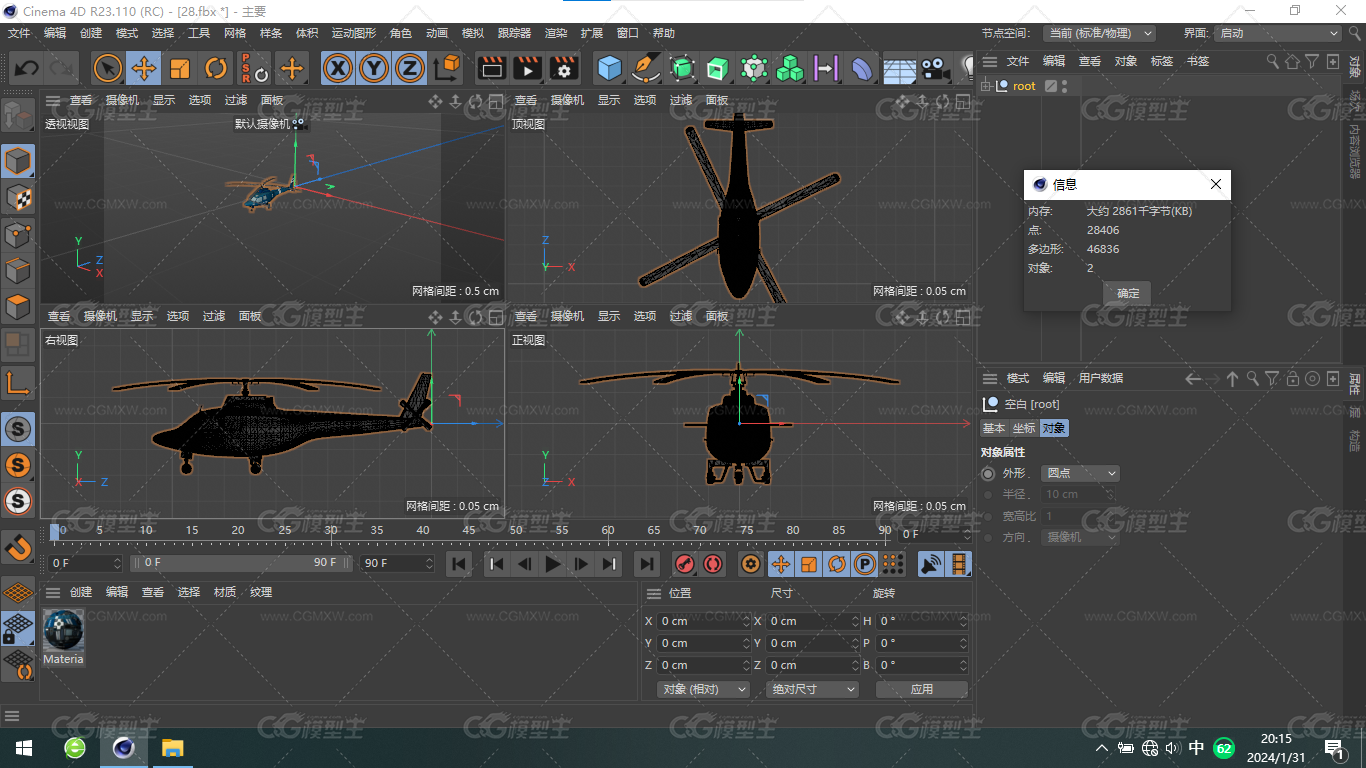This screenshot has height=768, width=1366.
Task: Open the 材质 menu in material manager
Action: tap(225, 592)
